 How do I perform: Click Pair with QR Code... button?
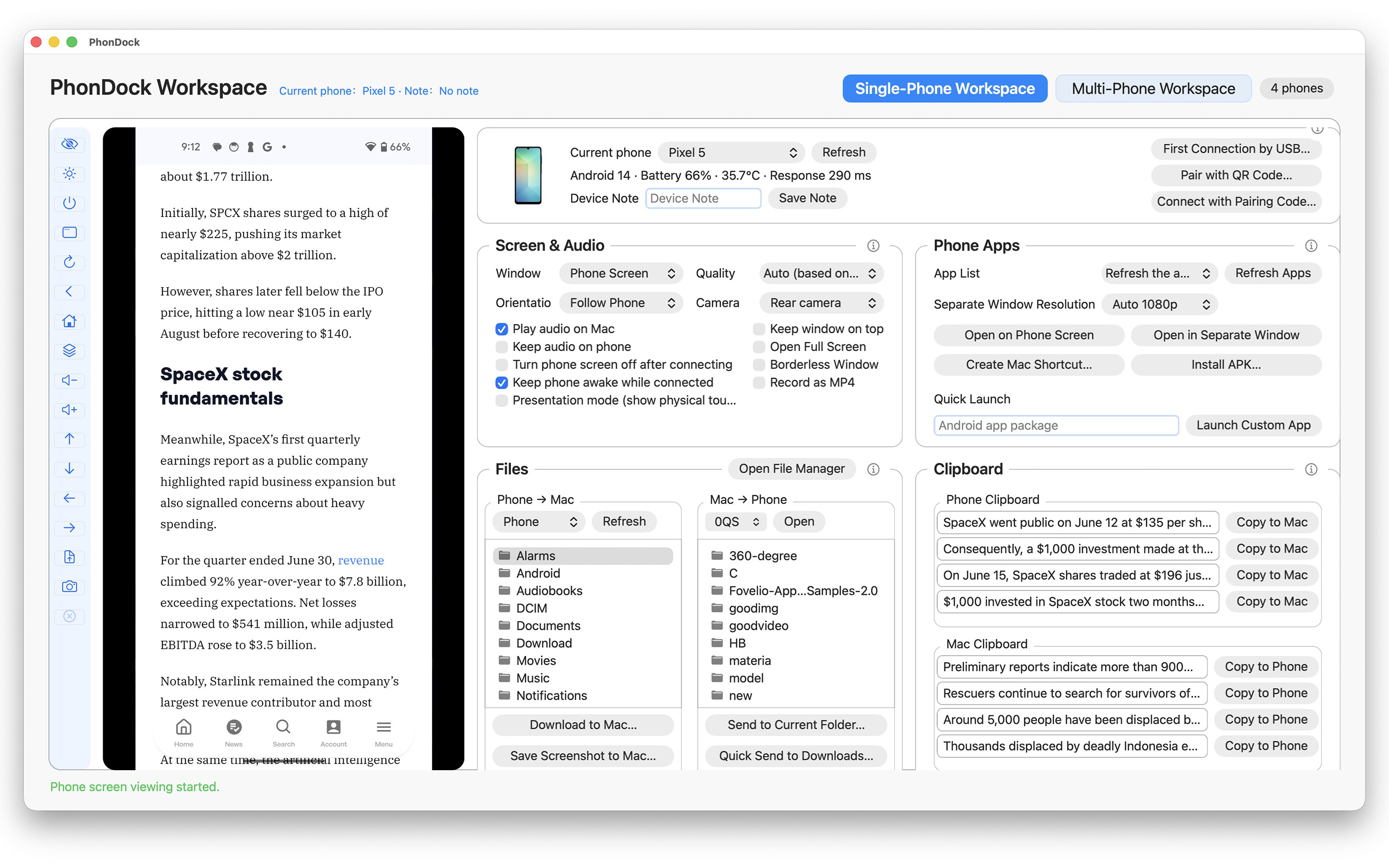pos(1236,175)
